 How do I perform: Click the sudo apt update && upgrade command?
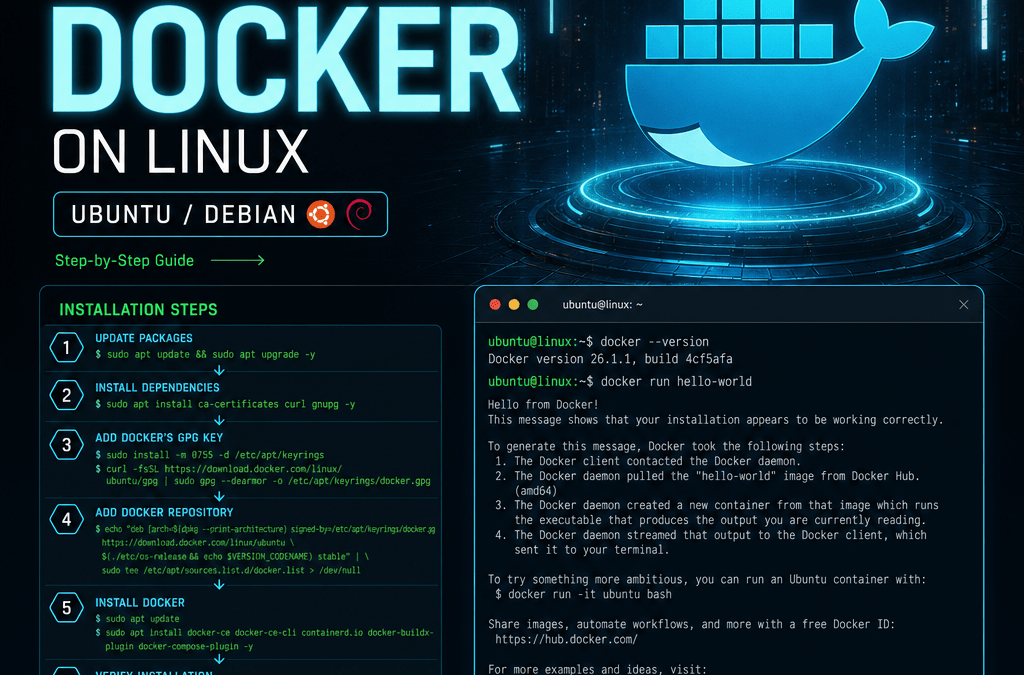(x=205, y=354)
